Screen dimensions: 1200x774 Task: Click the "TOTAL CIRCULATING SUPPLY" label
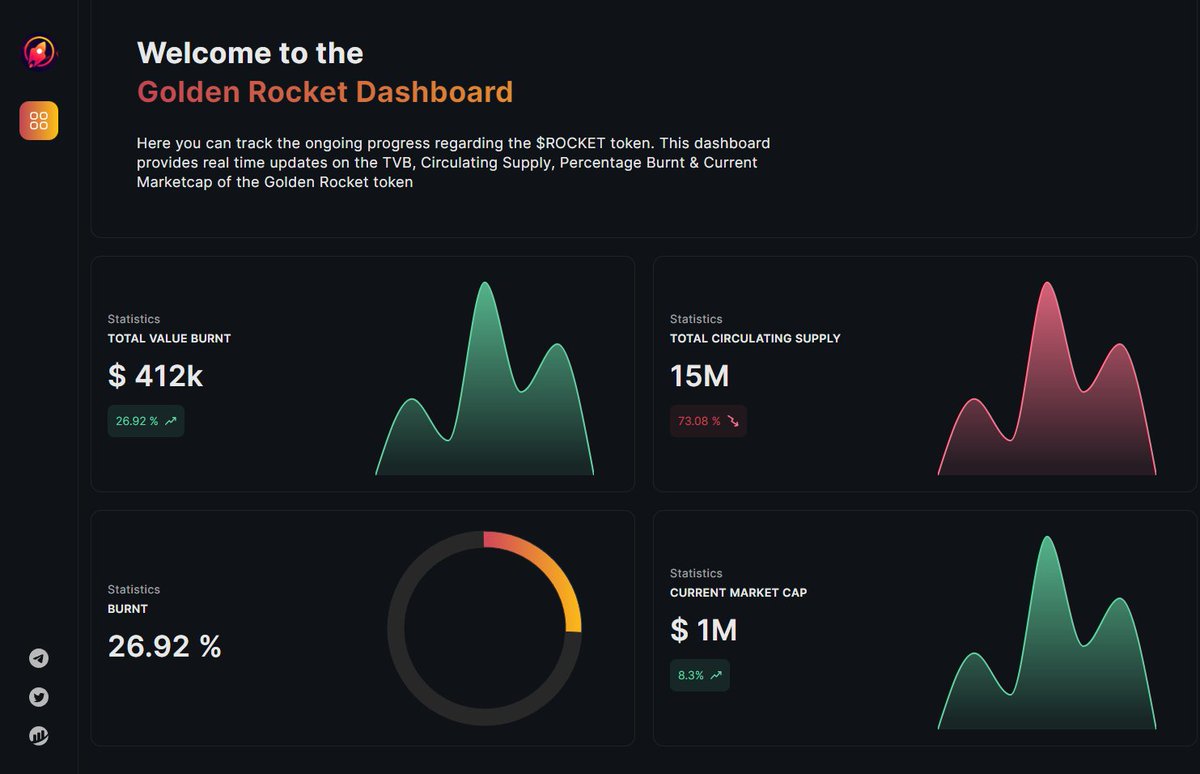pyautogui.click(x=755, y=338)
